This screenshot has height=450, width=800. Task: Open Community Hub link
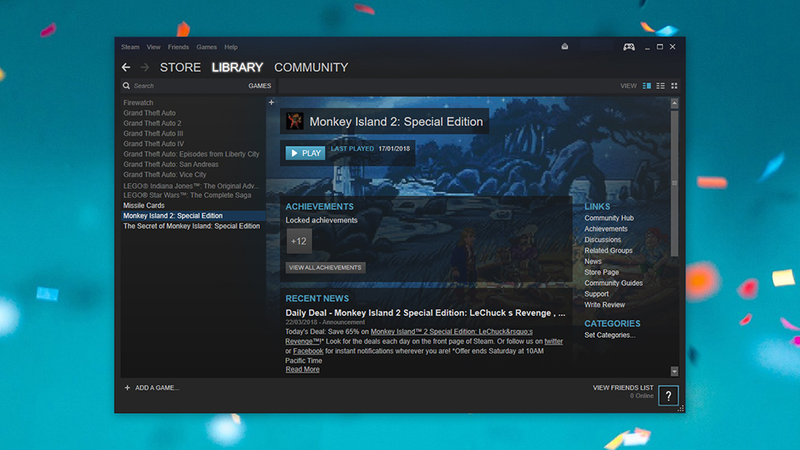pyautogui.click(x=609, y=218)
